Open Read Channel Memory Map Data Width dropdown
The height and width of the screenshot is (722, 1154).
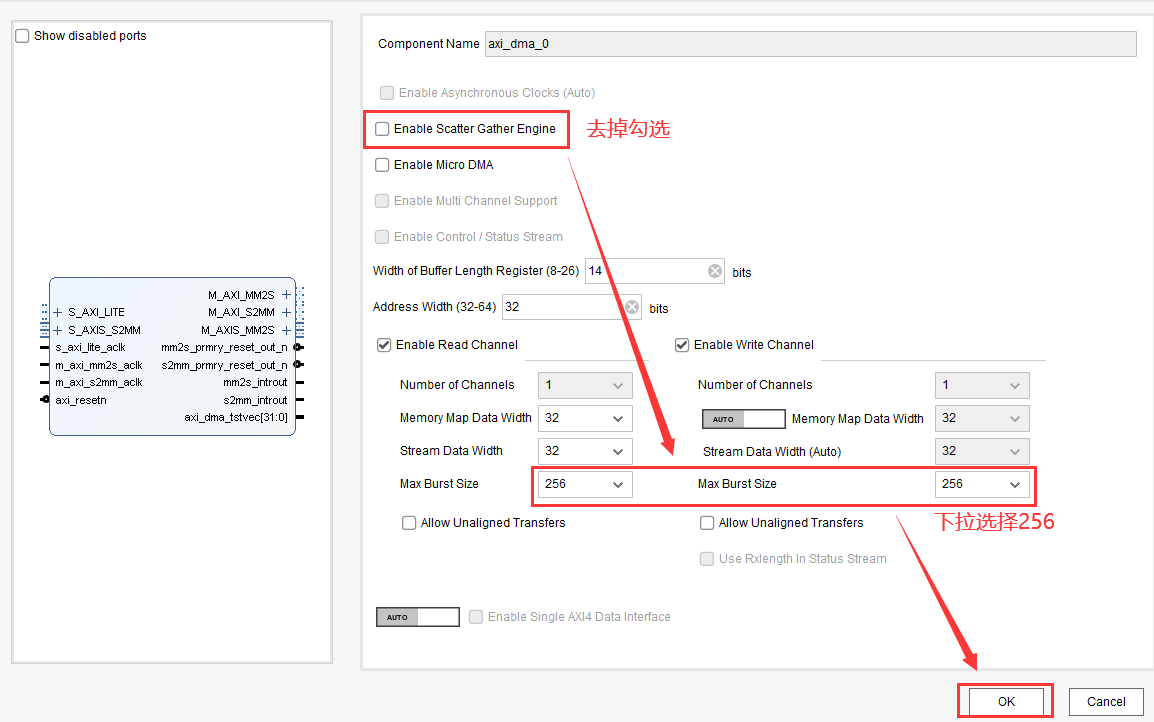[x=585, y=419]
